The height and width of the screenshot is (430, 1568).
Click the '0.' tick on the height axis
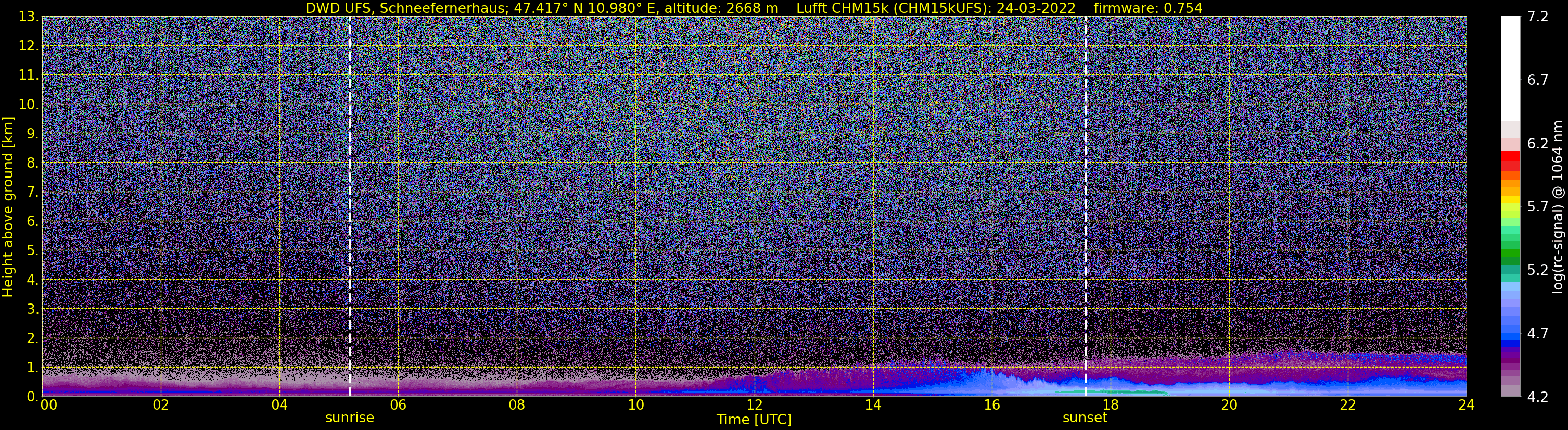click(33, 397)
